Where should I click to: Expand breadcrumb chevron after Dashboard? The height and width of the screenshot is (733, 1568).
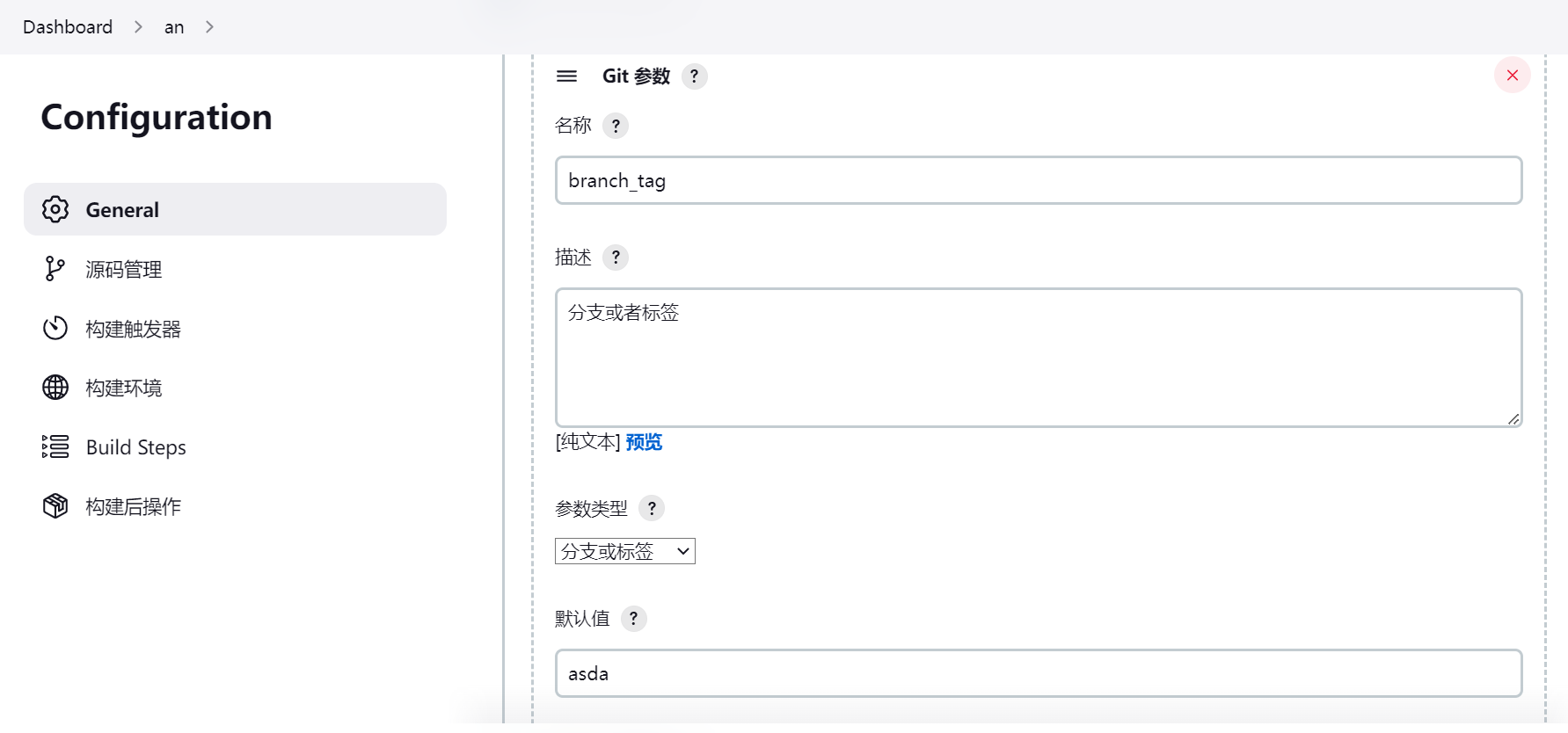click(x=138, y=27)
